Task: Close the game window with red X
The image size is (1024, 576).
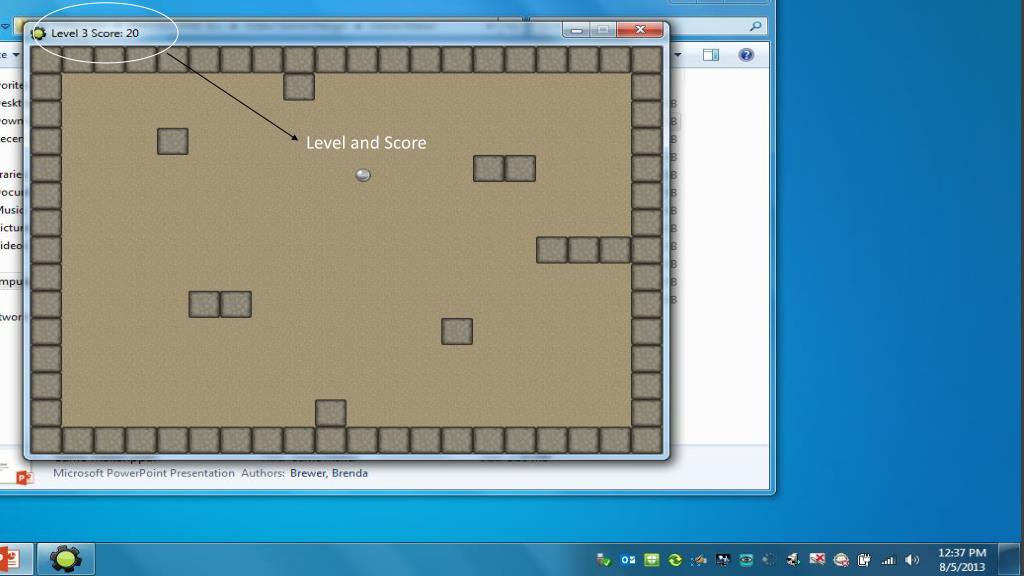Action: (x=640, y=30)
